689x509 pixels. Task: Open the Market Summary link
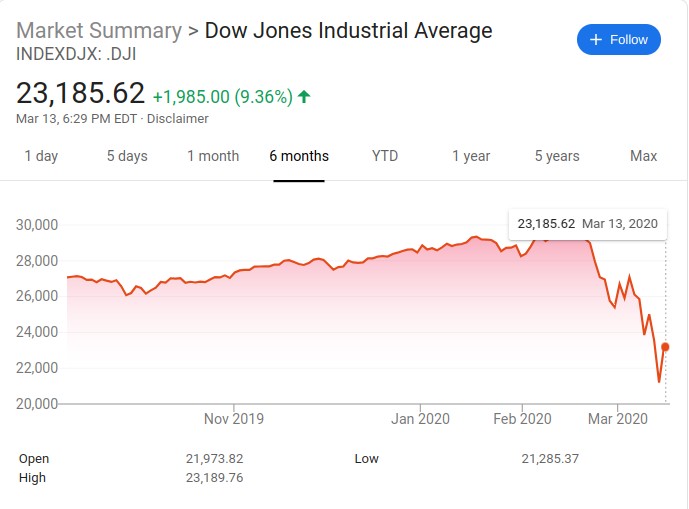click(99, 31)
